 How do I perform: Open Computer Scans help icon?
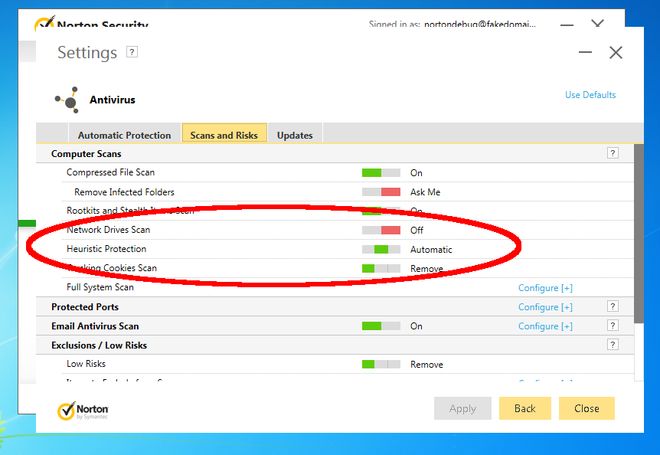(x=612, y=153)
